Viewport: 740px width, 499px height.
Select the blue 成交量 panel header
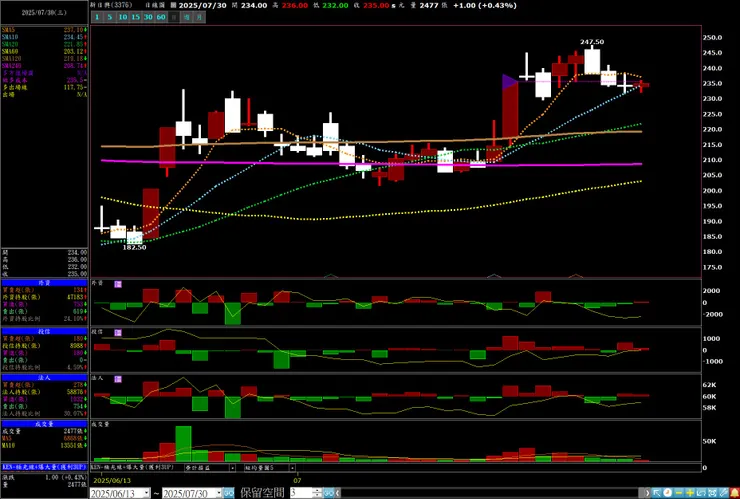click(44, 424)
